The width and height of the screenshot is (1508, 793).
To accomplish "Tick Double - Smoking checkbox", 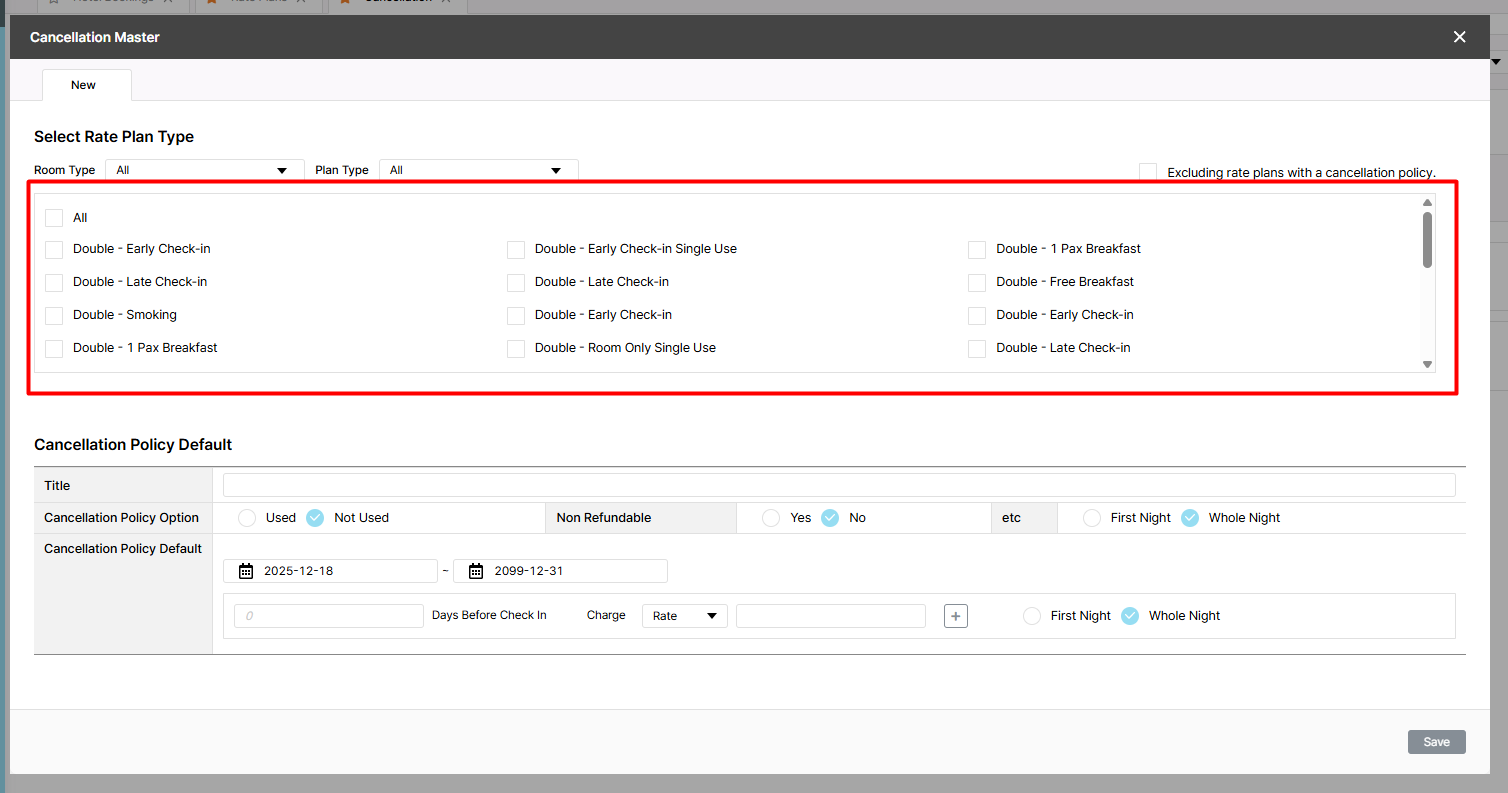I will click(x=54, y=315).
